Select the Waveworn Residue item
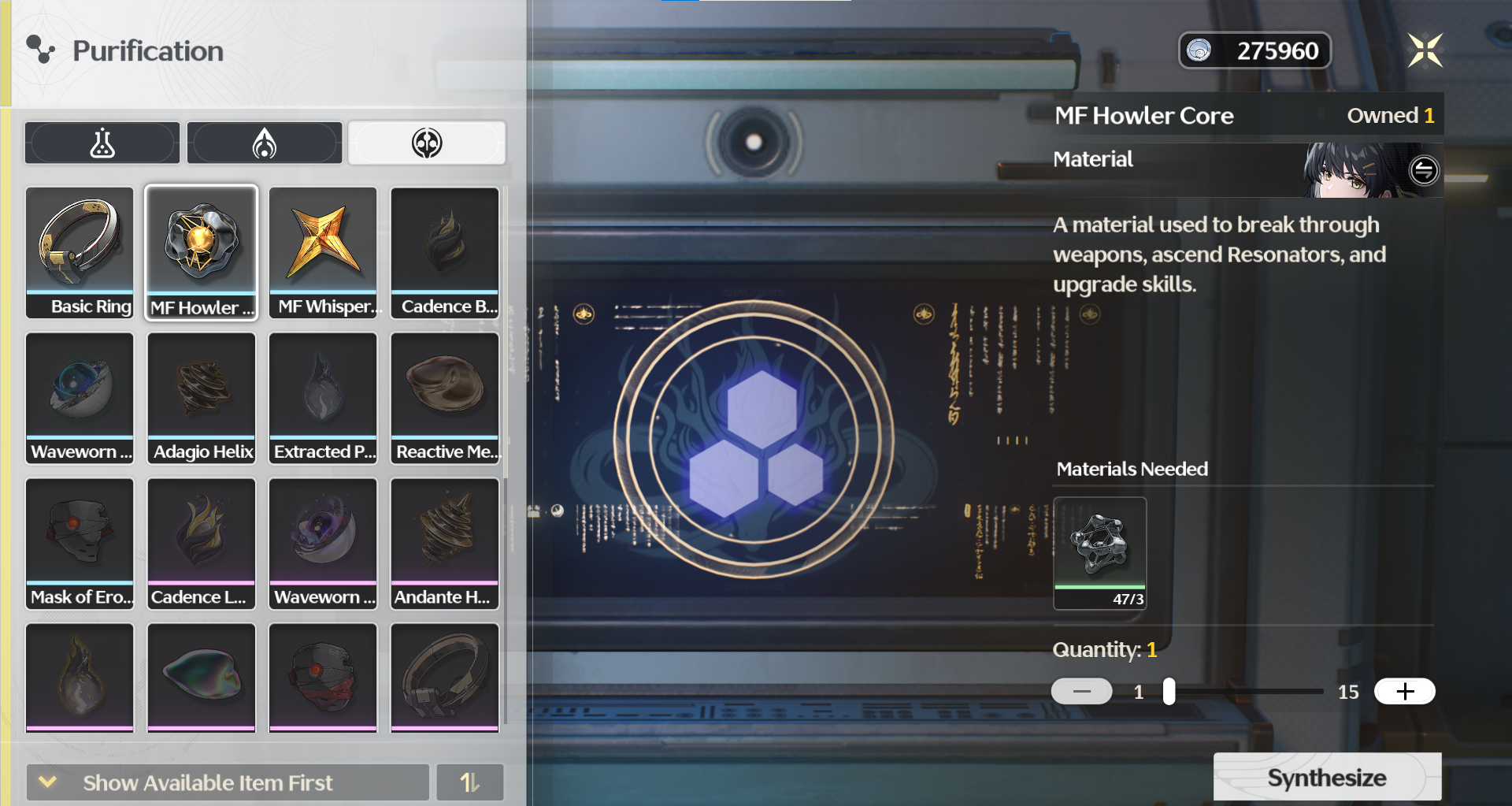1512x806 pixels. point(79,397)
